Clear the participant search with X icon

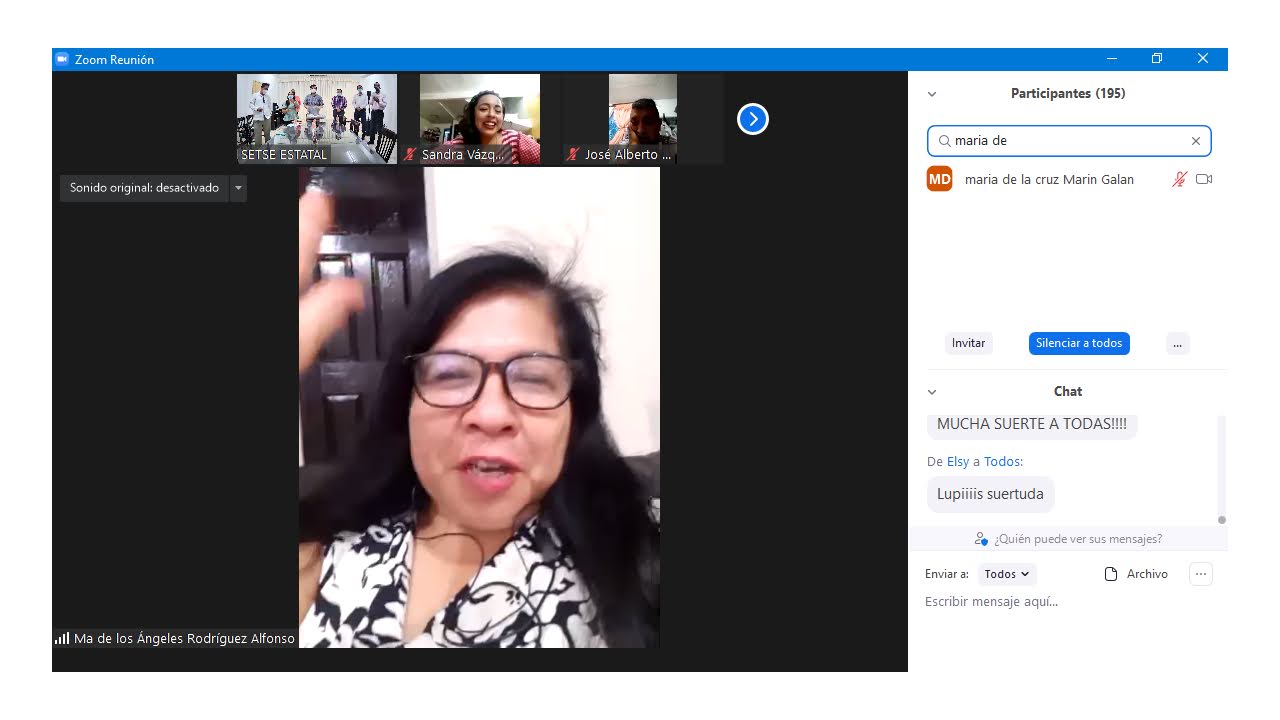click(x=1195, y=141)
